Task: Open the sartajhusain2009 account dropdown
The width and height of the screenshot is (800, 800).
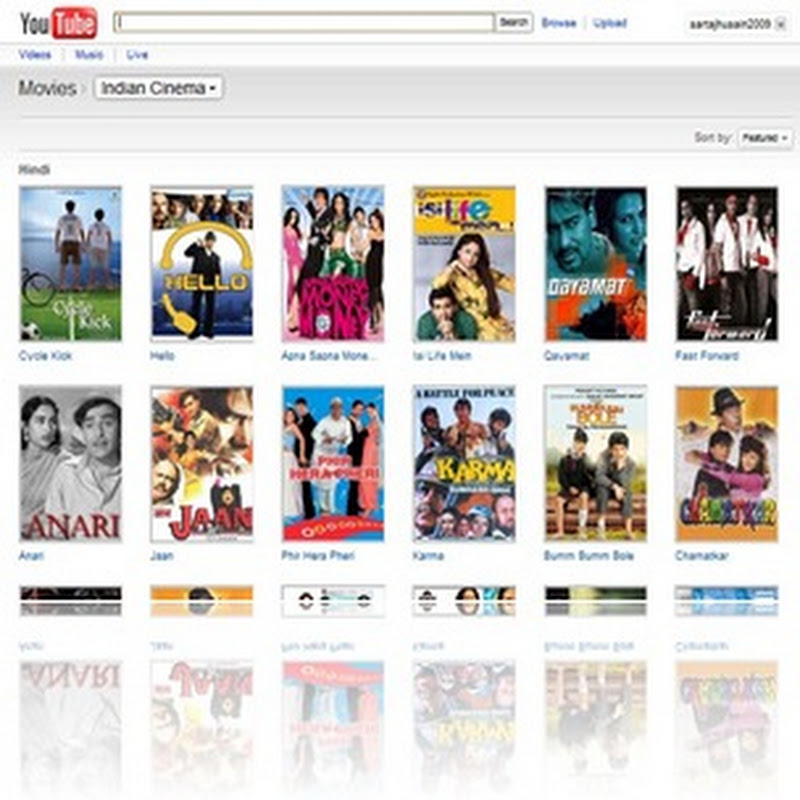Action: tap(737, 24)
